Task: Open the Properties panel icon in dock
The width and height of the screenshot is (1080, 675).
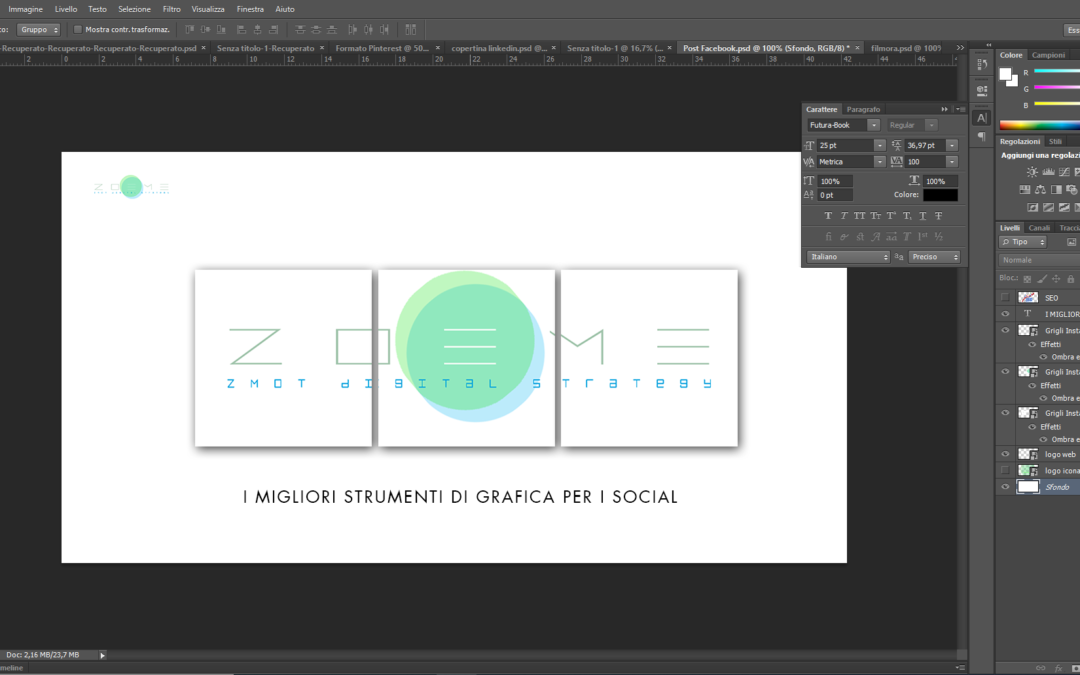Action: [982, 90]
